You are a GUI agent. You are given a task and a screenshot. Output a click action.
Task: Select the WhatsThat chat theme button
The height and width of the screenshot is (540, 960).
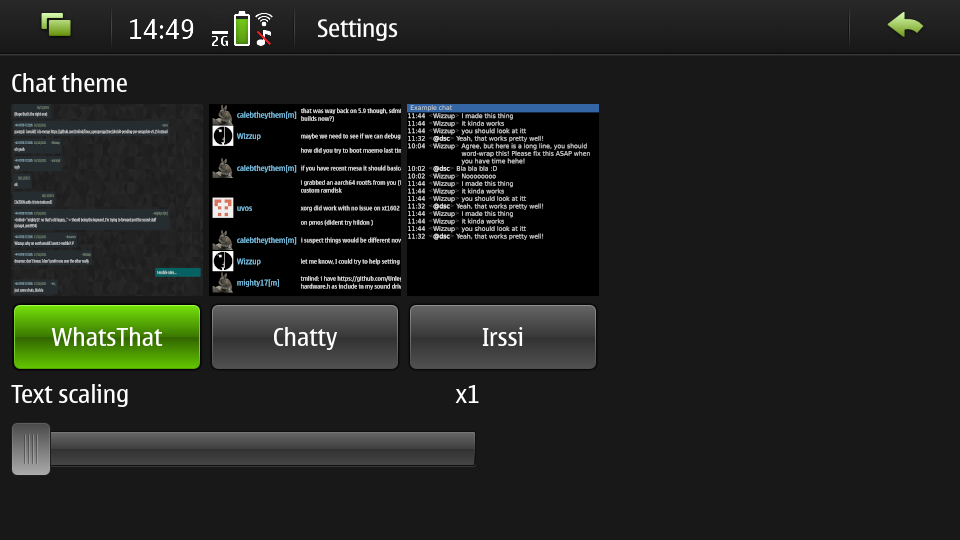(x=107, y=337)
